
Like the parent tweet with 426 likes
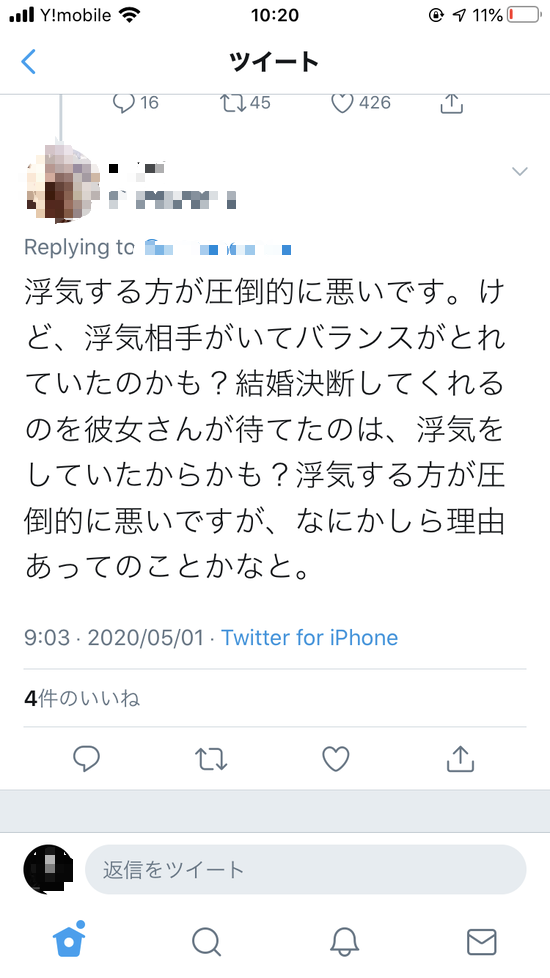(360, 102)
